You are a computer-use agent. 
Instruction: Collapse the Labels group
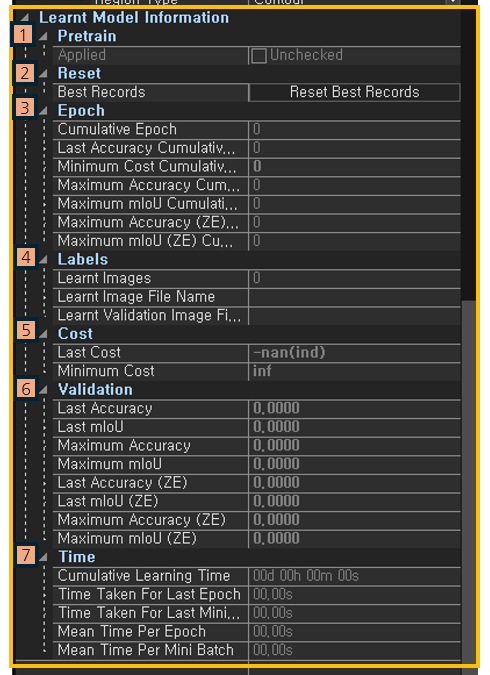(x=43, y=260)
